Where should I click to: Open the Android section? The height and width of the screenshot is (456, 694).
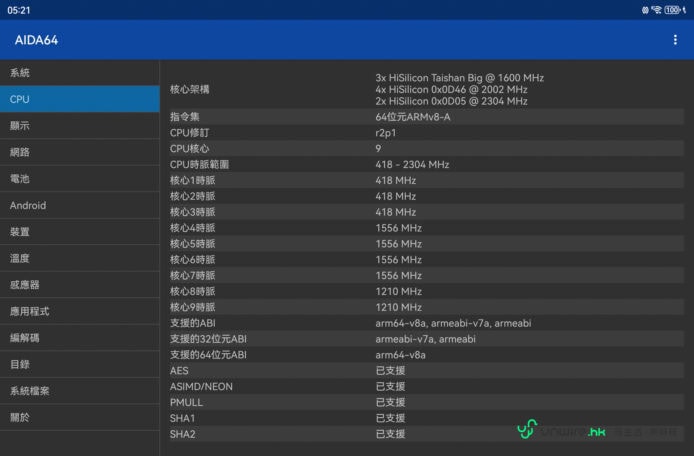point(80,205)
